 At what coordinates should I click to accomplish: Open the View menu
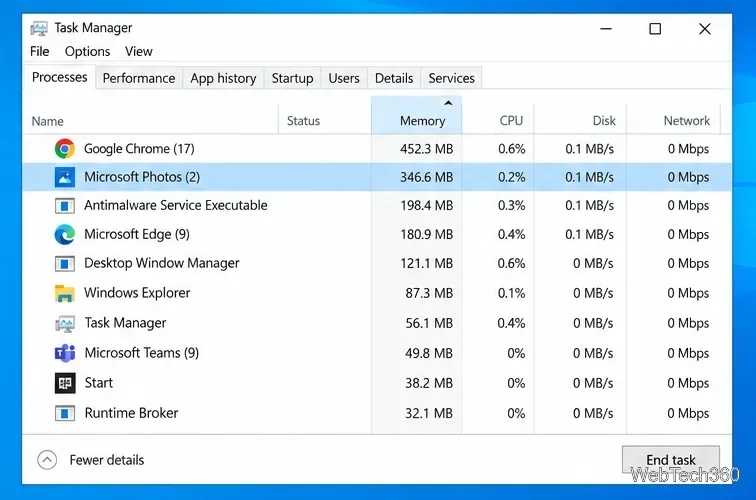pyautogui.click(x=139, y=51)
